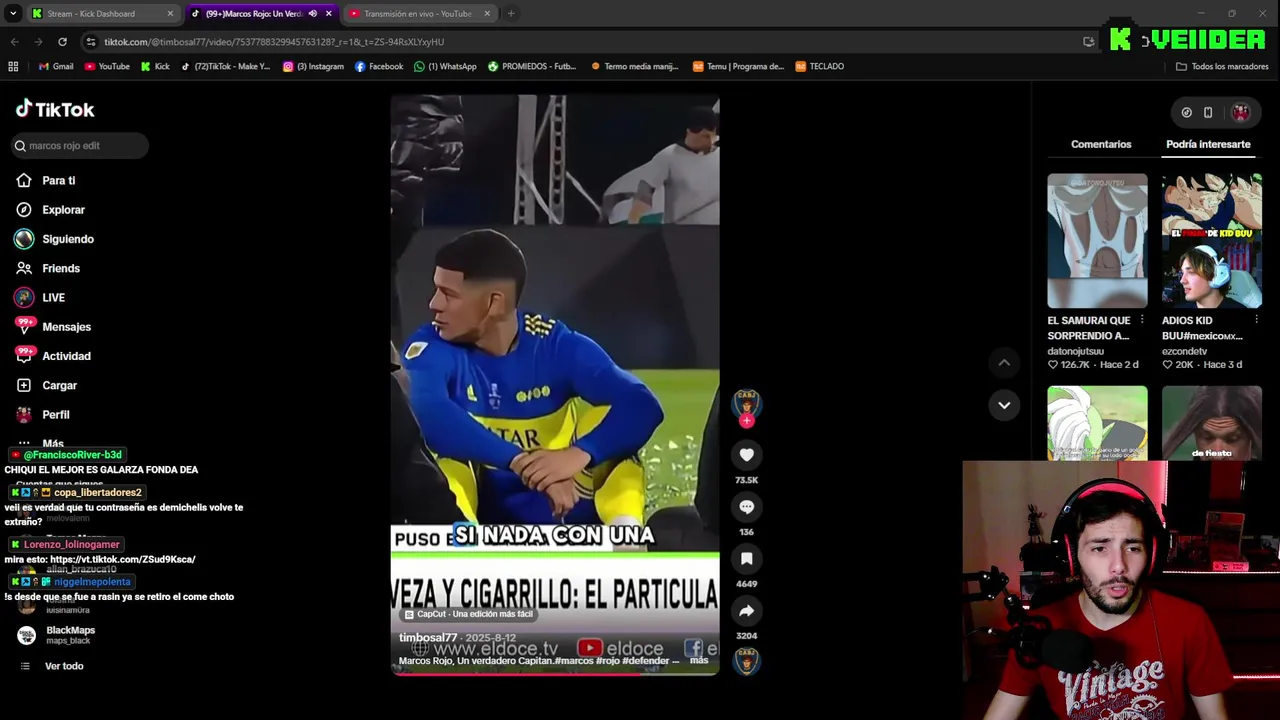Open 'ADIOS KID BUU' video thumbnail

1212,241
